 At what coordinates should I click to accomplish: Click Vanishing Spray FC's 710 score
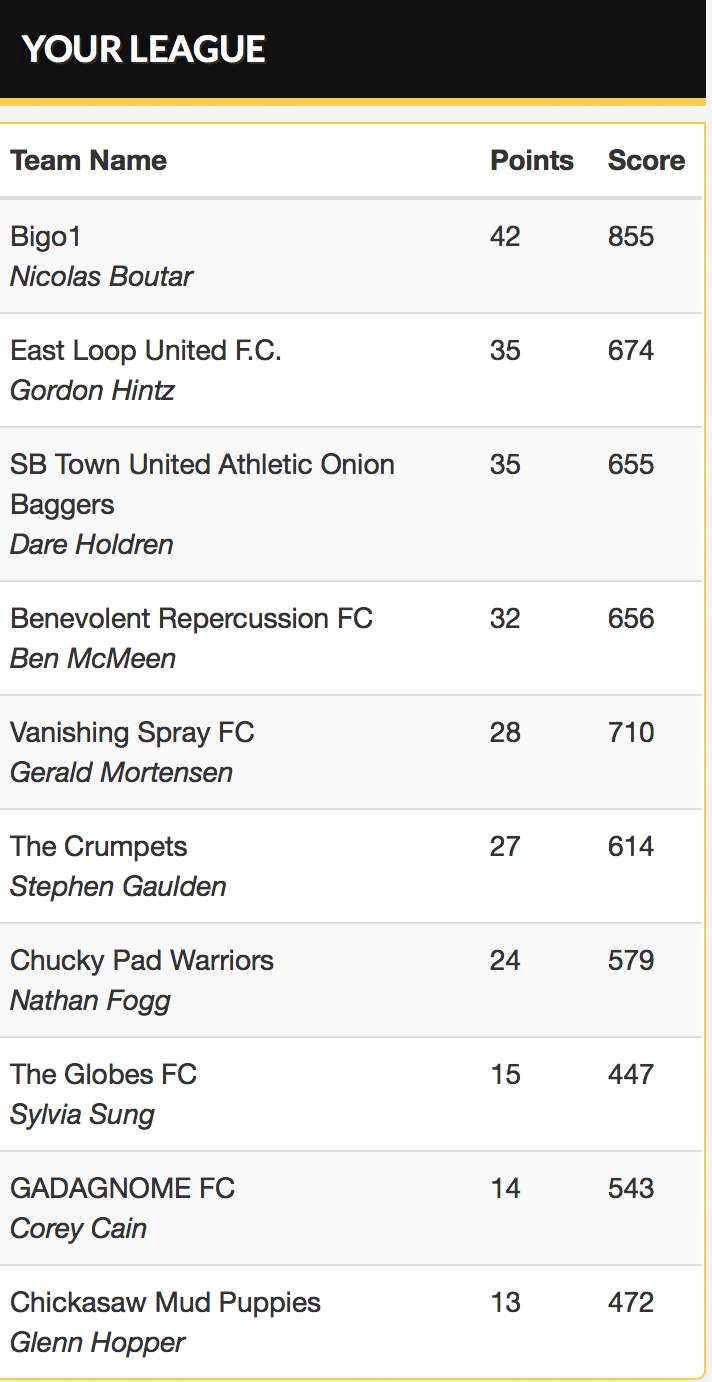[x=631, y=732]
